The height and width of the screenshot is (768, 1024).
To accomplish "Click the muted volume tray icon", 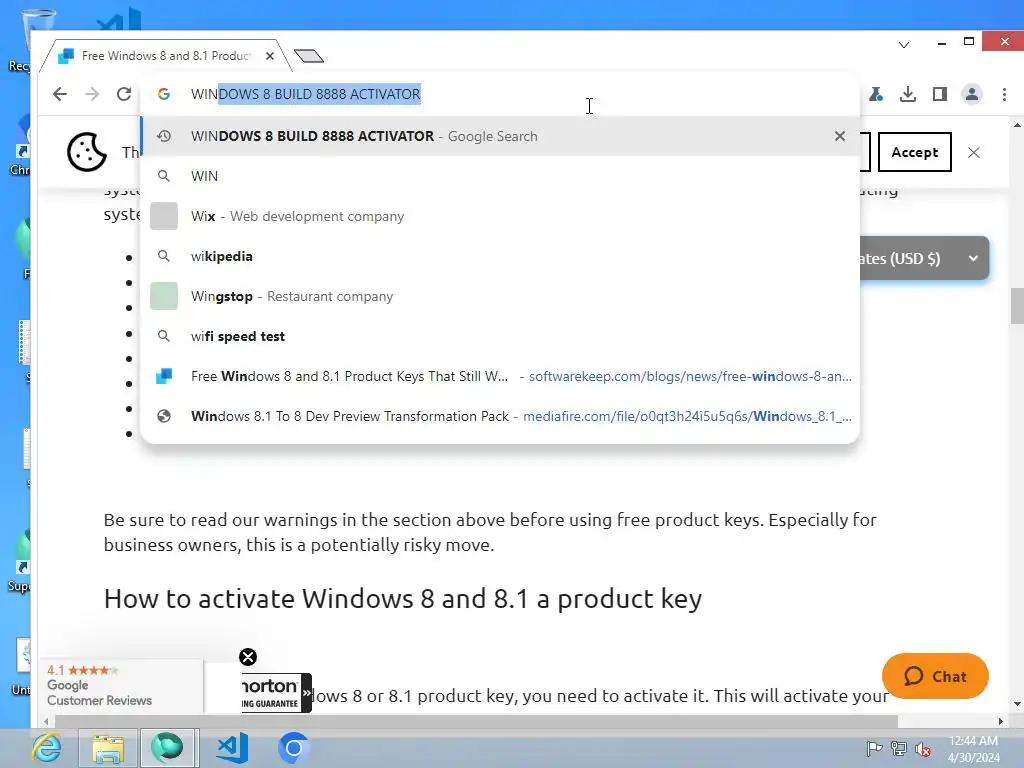I will coord(923,749).
